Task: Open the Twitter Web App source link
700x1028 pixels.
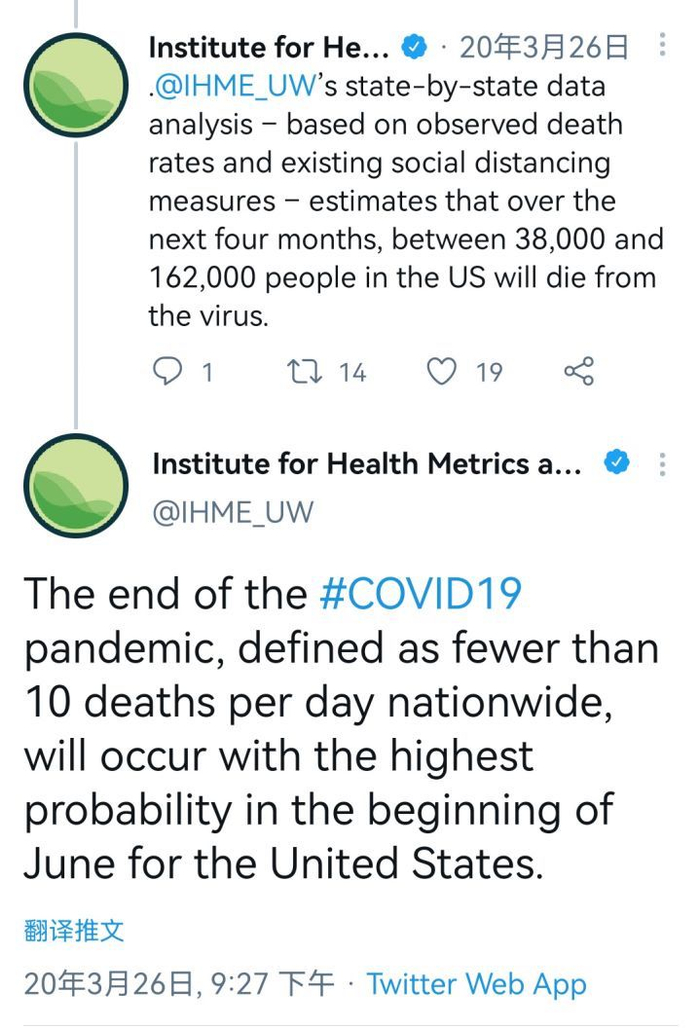Action: point(476,984)
